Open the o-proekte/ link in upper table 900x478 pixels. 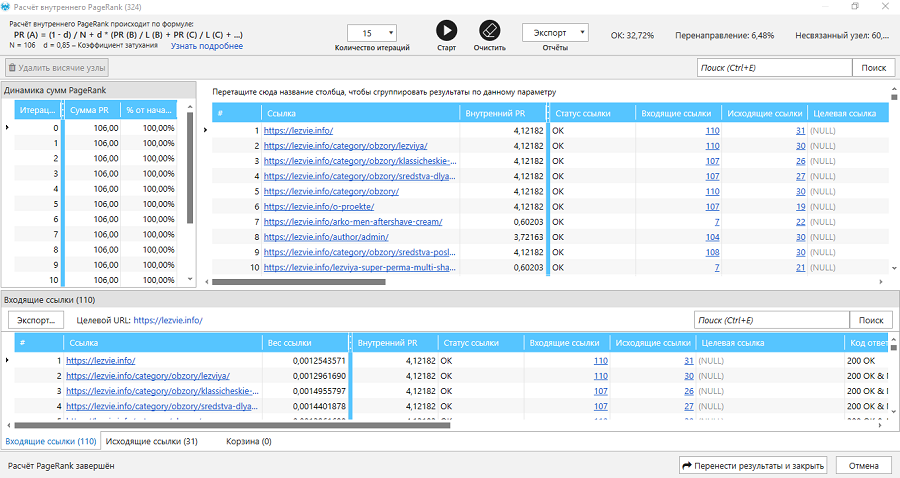click(319, 207)
